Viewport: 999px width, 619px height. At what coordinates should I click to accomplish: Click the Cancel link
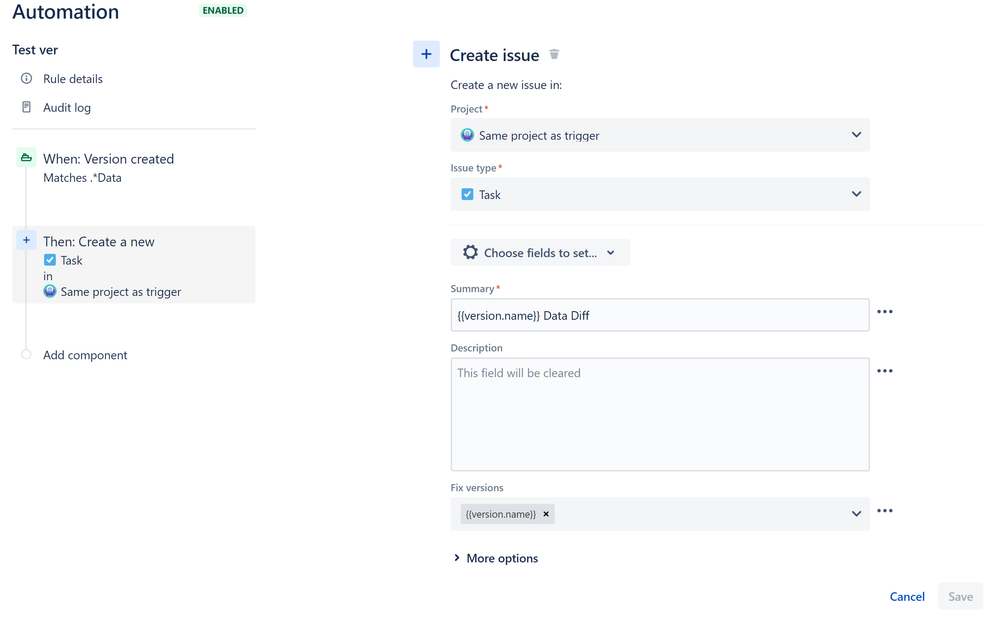[907, 597]
